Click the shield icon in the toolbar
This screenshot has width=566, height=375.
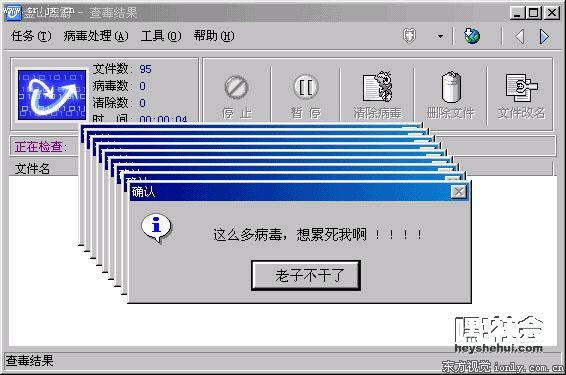(x=409, y=36)
